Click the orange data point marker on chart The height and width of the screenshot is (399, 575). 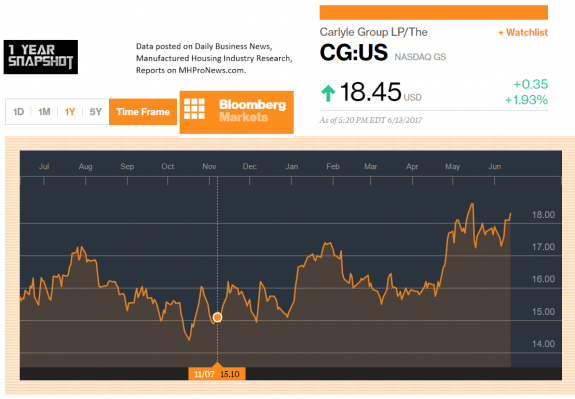(217, 317)
